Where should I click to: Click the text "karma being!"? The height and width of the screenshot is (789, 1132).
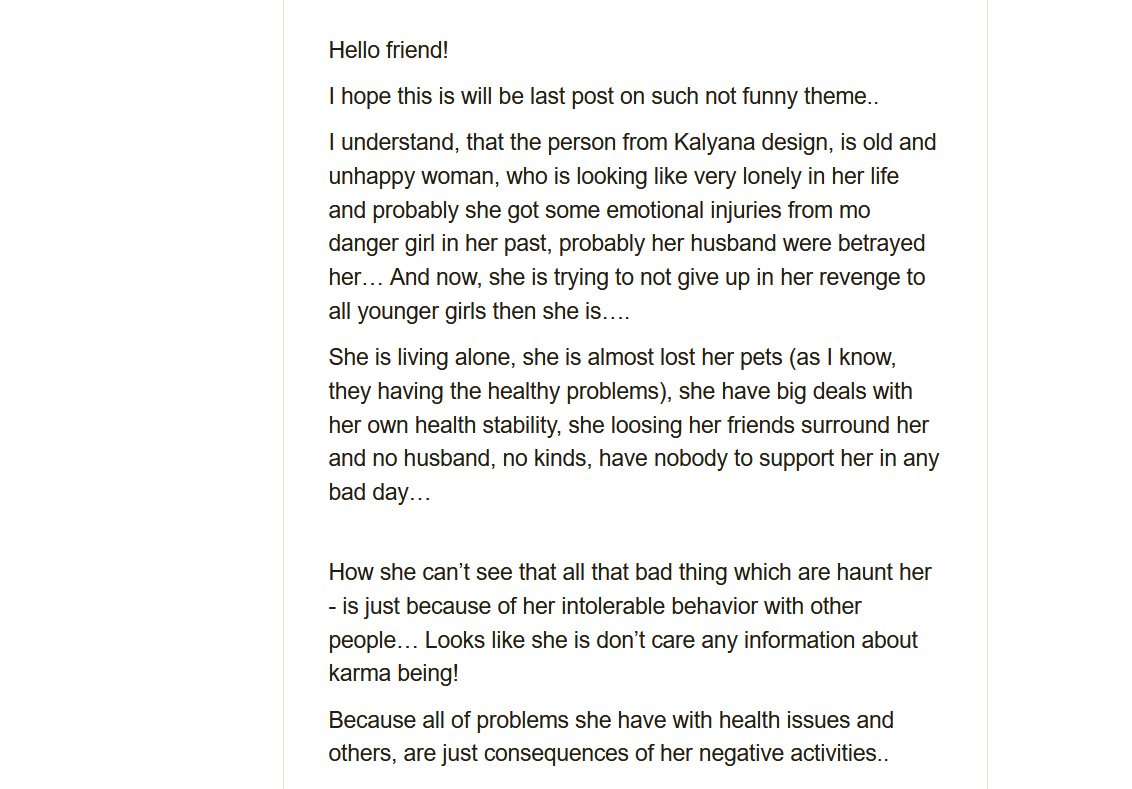click(393, 674)
